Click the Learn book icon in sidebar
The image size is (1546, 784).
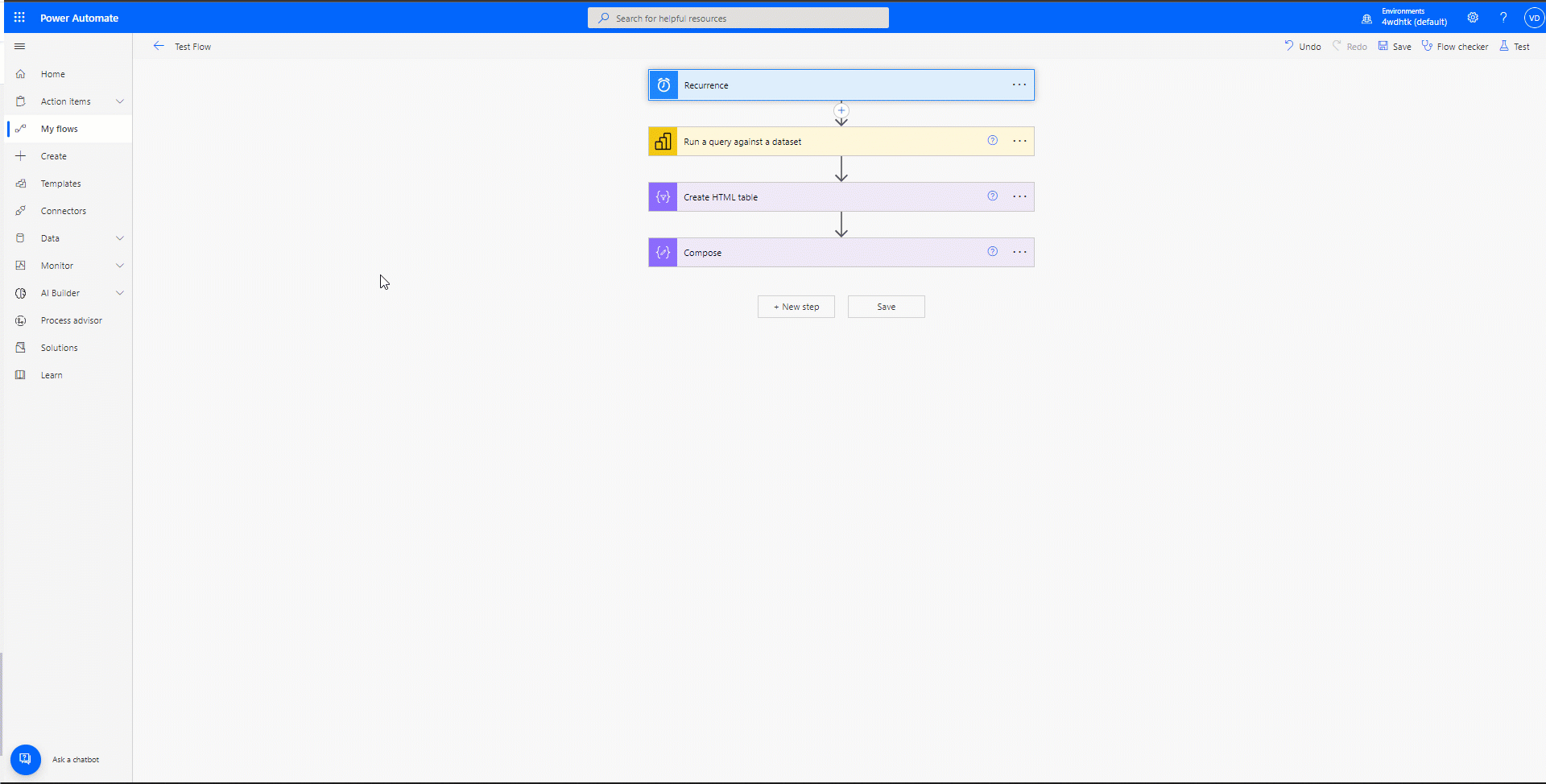tap(21, 375)
